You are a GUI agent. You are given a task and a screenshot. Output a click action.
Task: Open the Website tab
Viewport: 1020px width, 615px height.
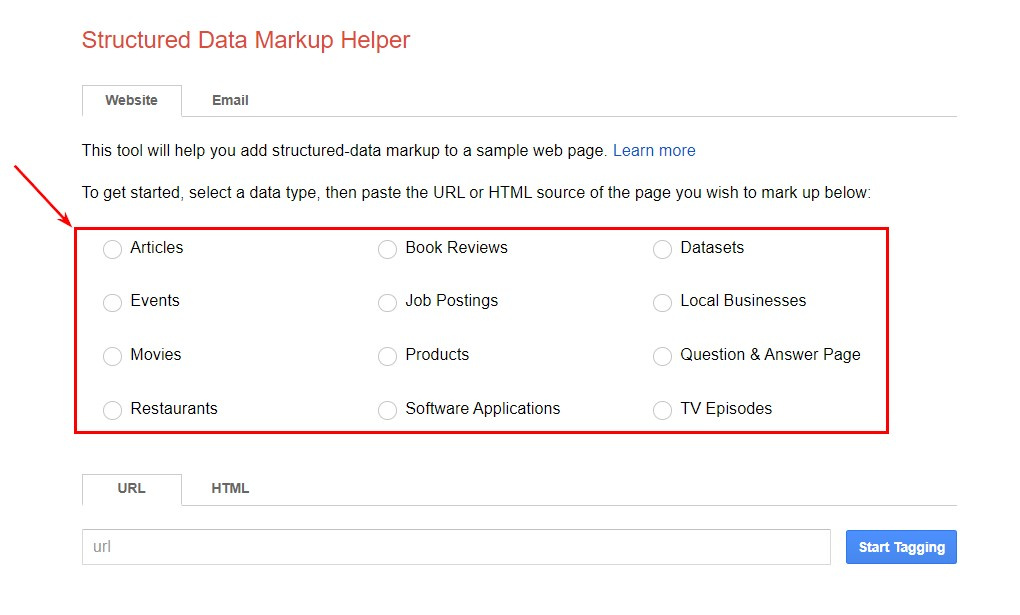[131, 100]
